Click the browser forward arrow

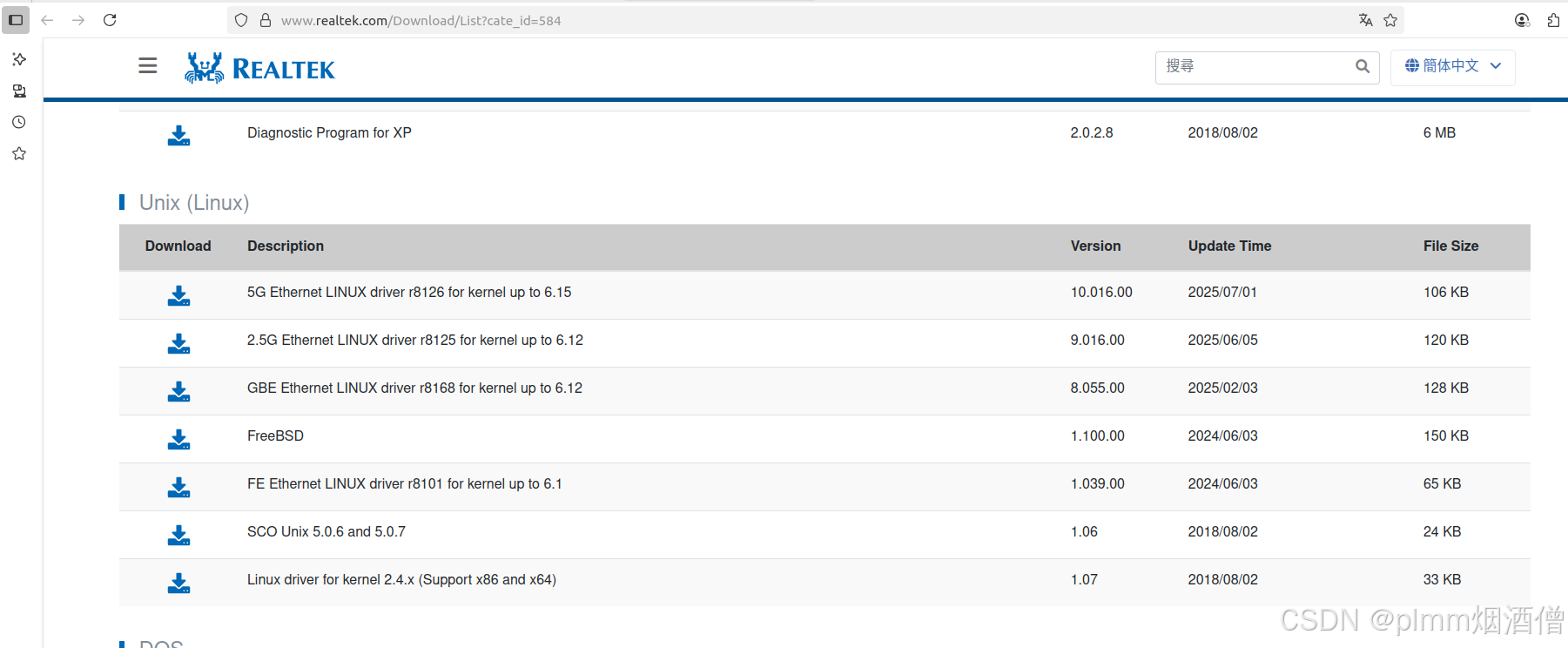(x=78, y=20)
